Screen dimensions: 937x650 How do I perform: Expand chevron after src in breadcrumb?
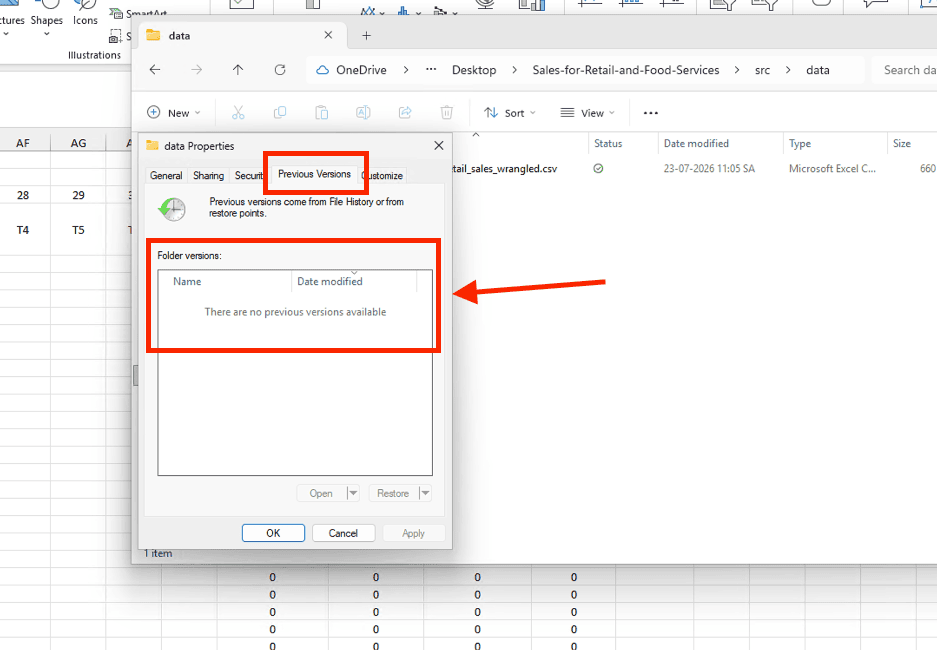point(788,70)
